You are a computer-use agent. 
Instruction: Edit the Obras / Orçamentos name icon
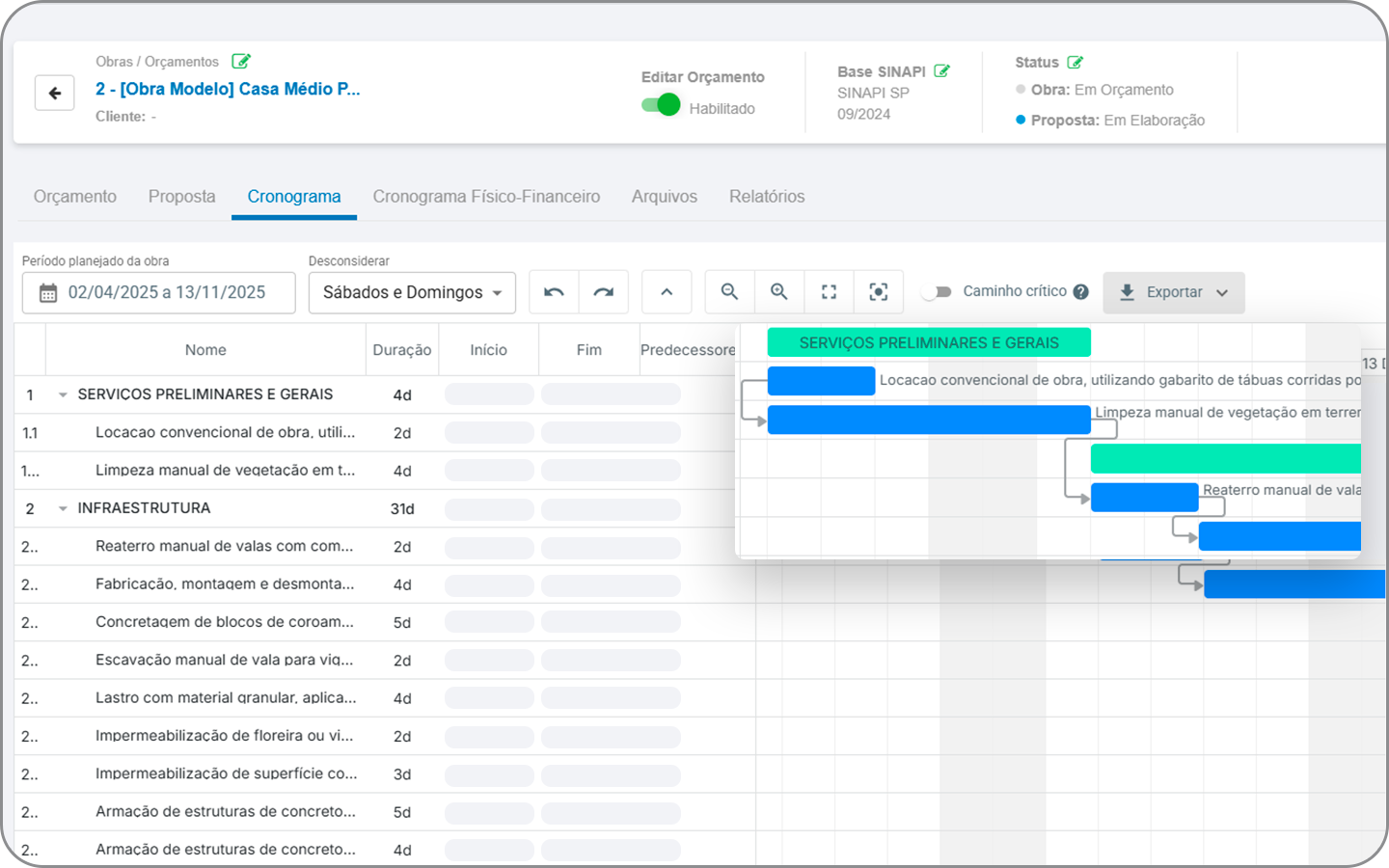pos(241,62)
